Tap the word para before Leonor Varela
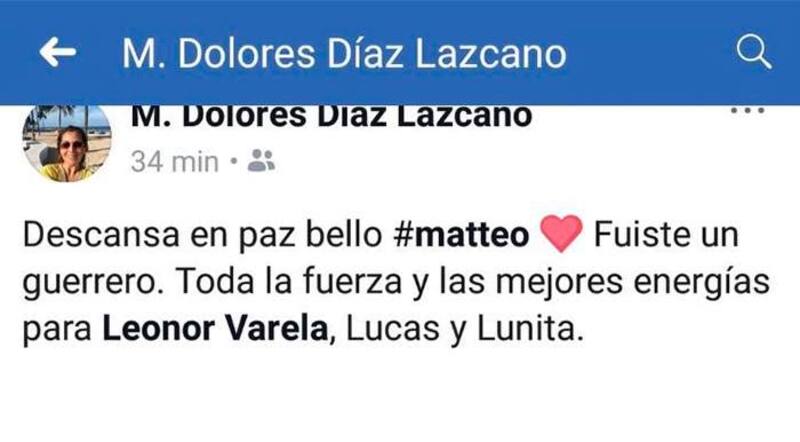The height and width of the screenshot is (442, 800). [x=57, y=331]
